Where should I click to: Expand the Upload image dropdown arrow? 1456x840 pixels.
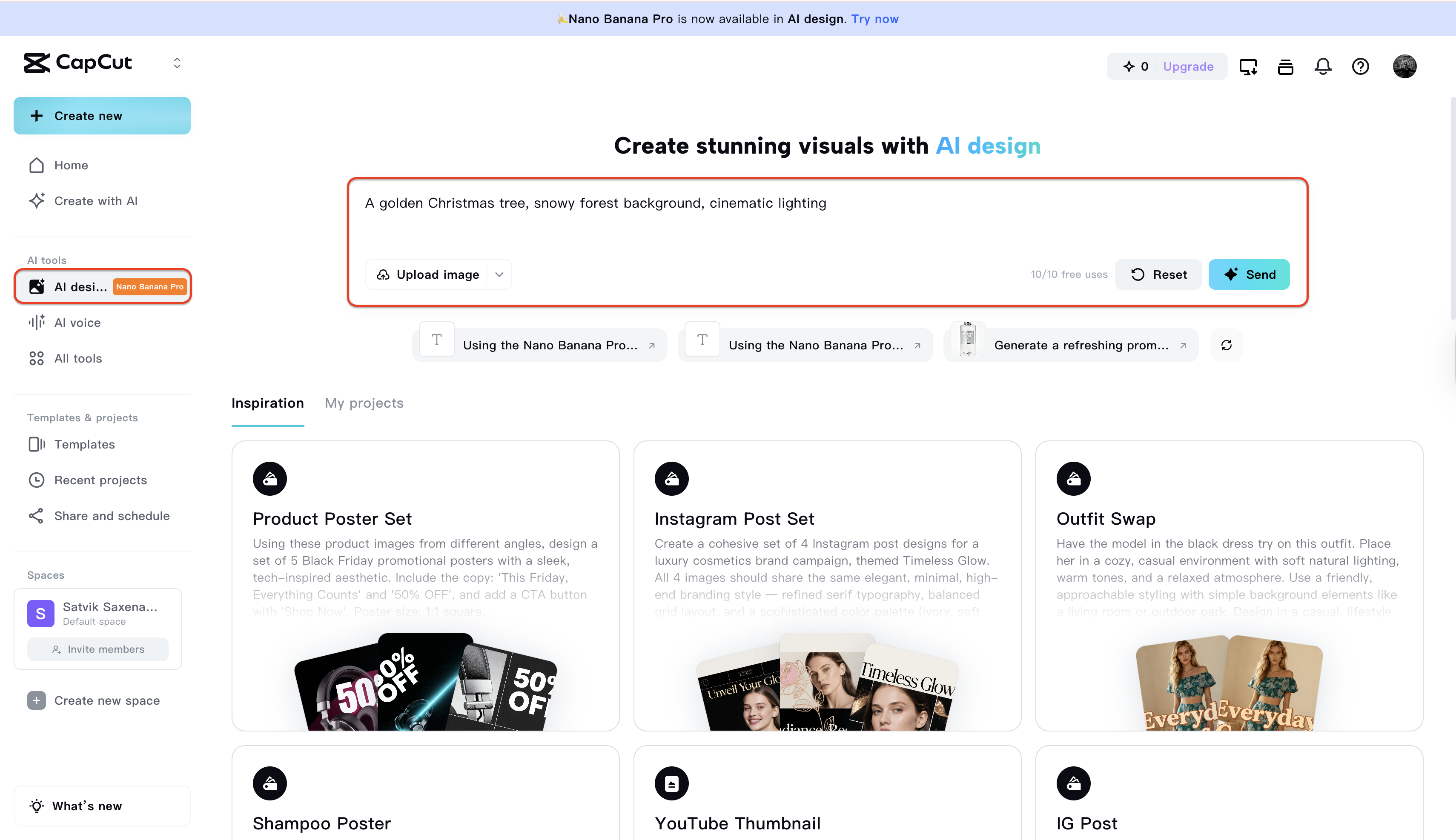coord(500,274)
